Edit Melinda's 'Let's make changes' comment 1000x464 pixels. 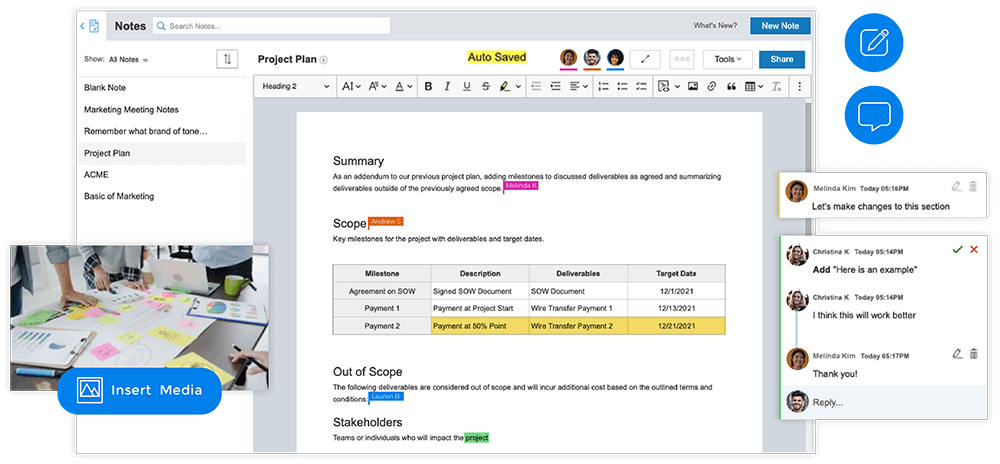(956, 187)
